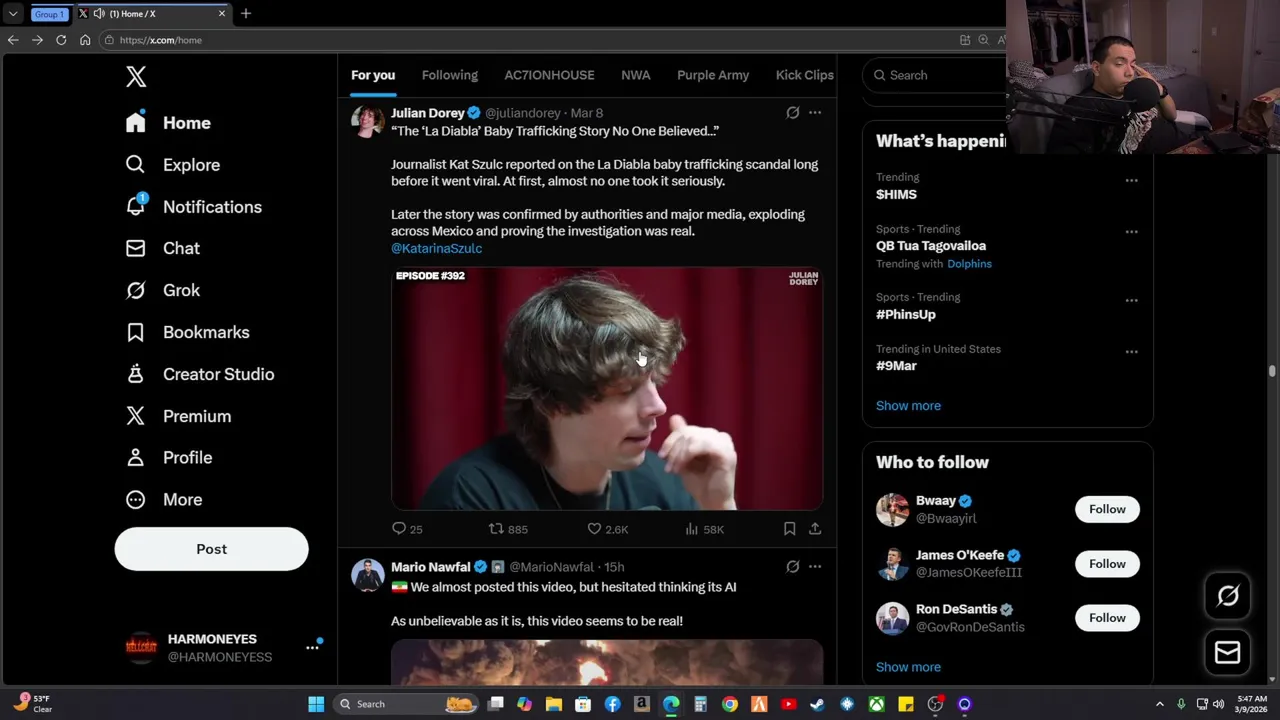
Task: Show more trends in What's happening
Action: [908, 406]
